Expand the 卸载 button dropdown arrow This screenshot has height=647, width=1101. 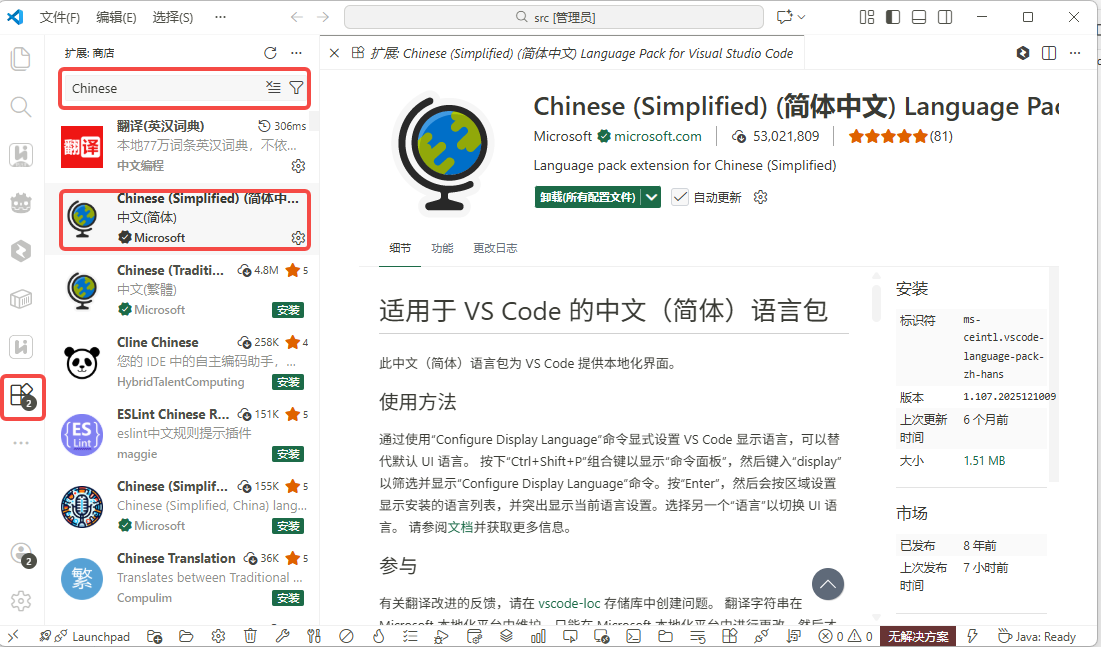click(x=652, y=197)
